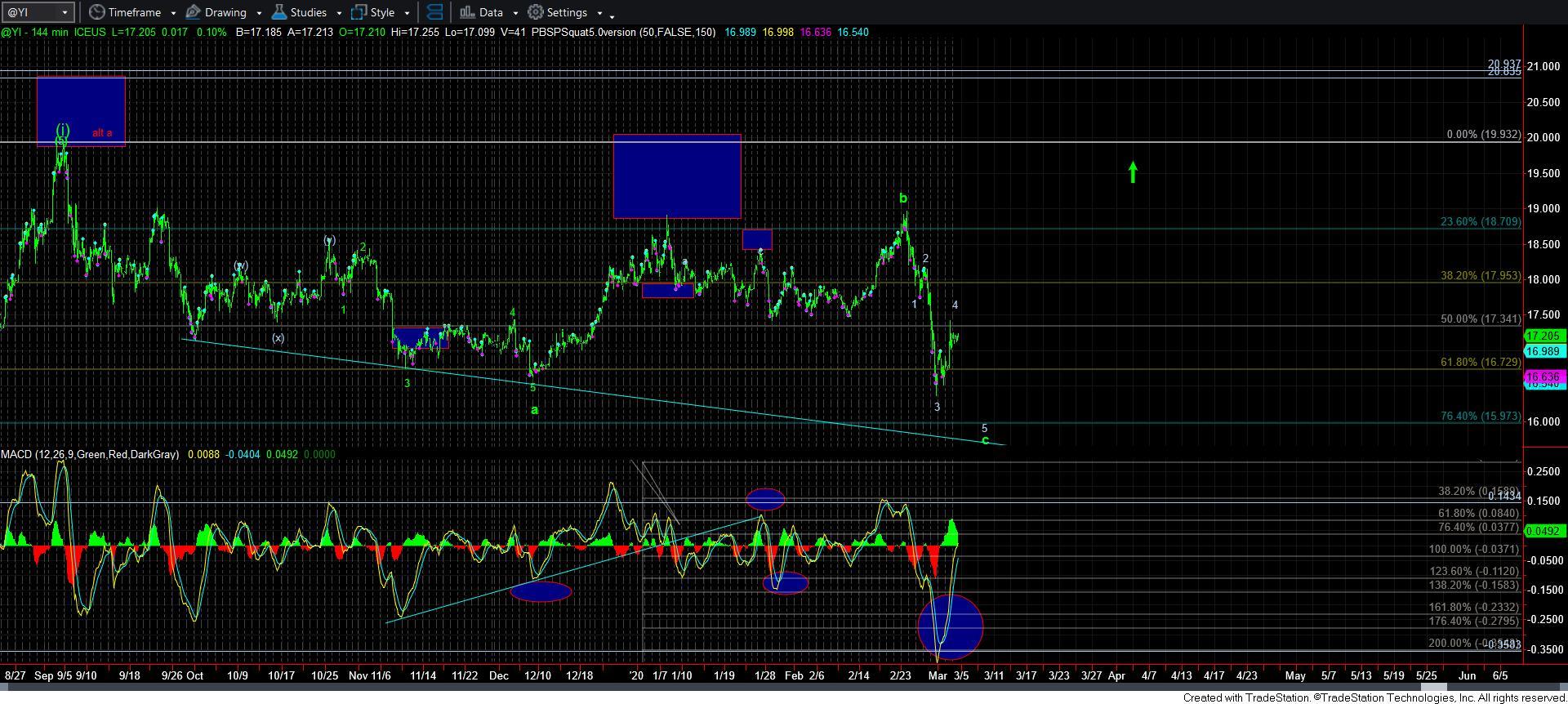Open the Style button
The width and height of the screenshot is (1568, 704).
[x=373, y=12]
